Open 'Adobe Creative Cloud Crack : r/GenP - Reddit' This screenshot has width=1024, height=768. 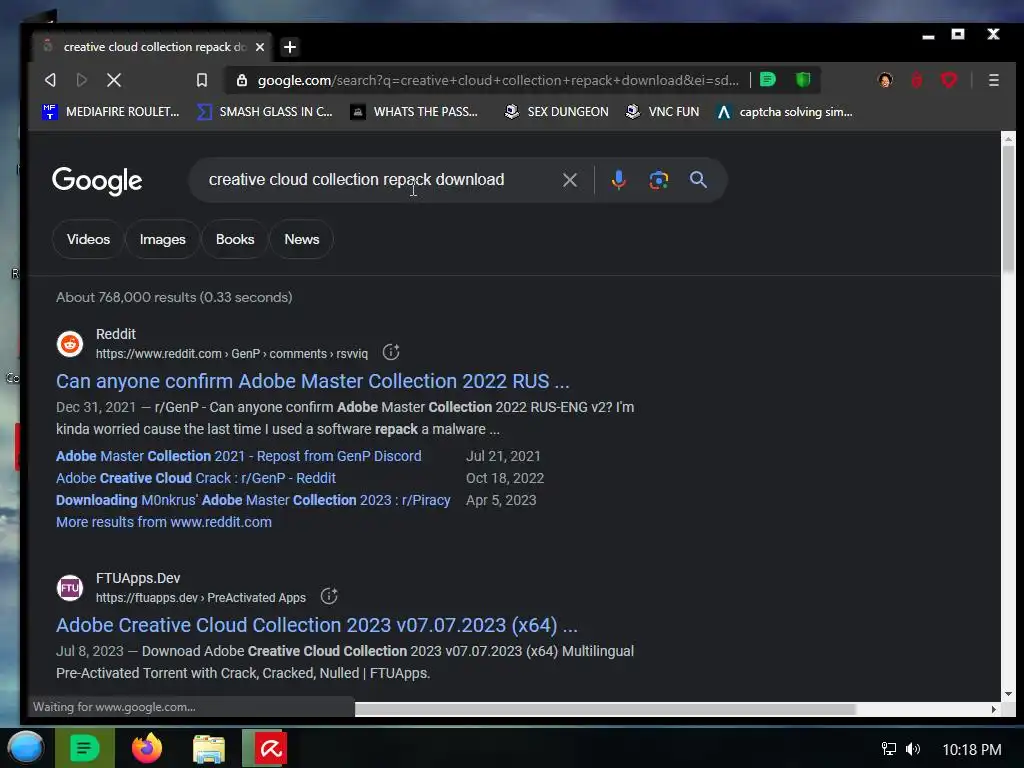tap(196, 478)
